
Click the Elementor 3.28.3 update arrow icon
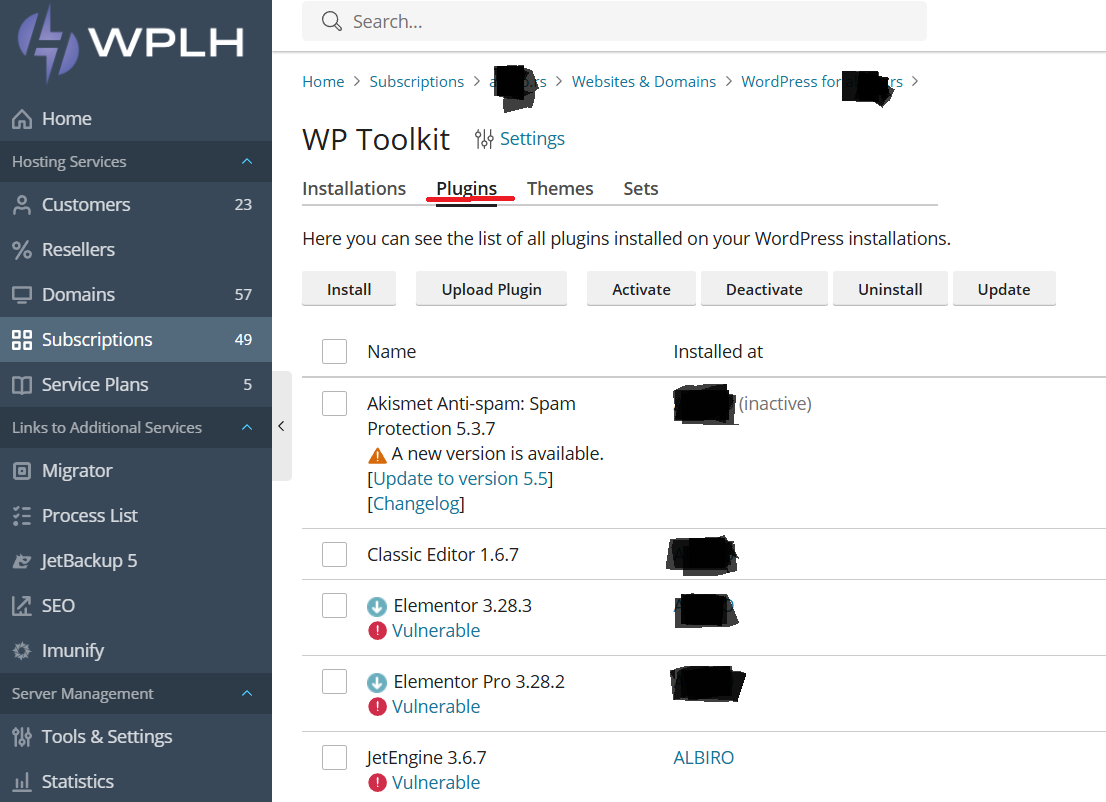click(377, 607)
